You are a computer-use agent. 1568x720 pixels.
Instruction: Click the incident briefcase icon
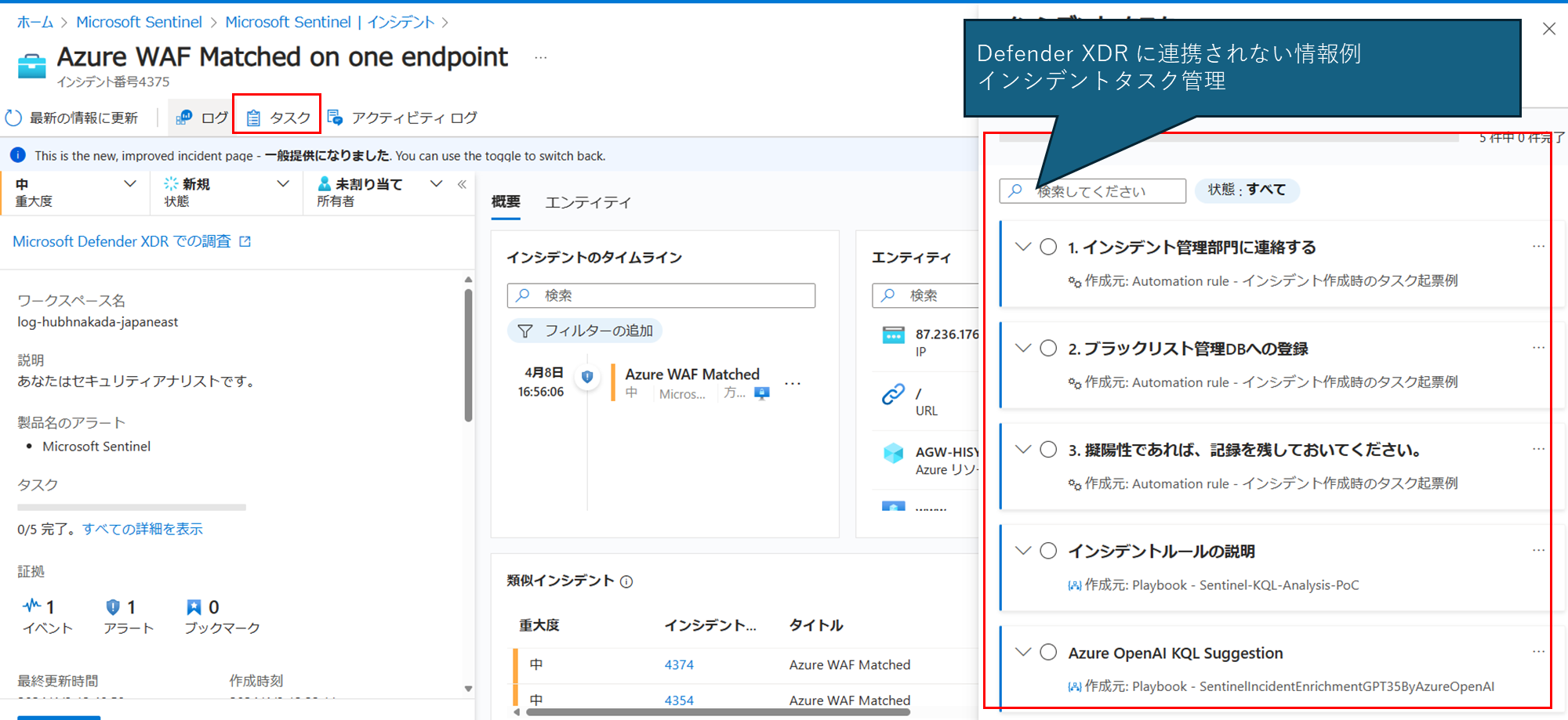click(x=32, y=66)
